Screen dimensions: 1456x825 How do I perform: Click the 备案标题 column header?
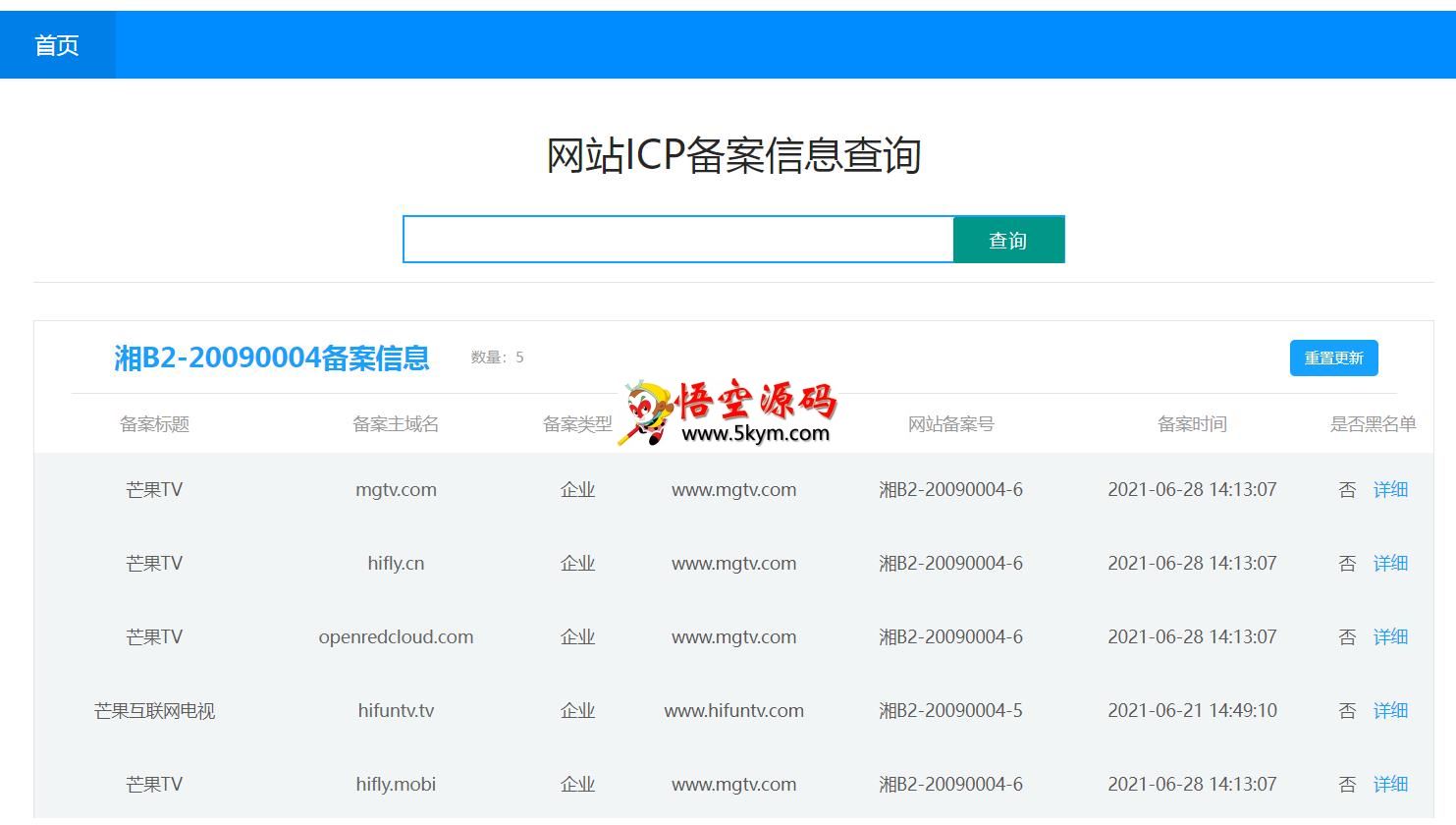coord(154,424)
